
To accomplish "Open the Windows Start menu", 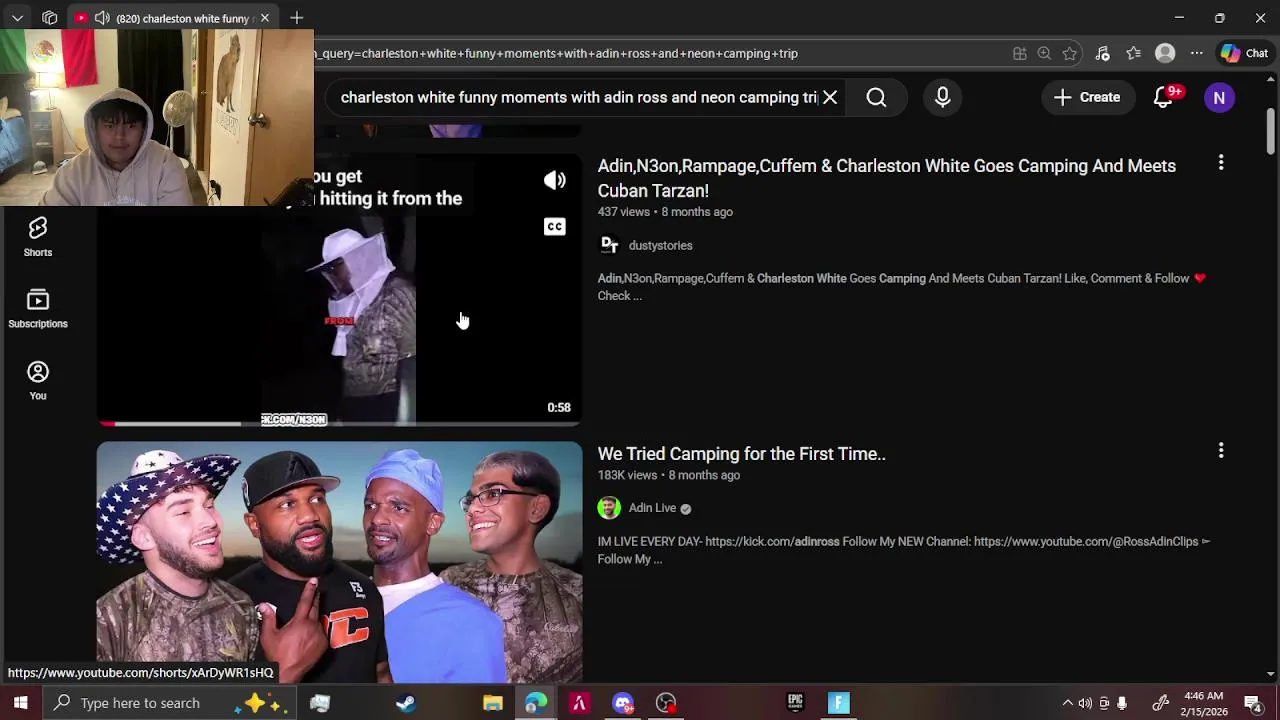I will coord(20,703).
